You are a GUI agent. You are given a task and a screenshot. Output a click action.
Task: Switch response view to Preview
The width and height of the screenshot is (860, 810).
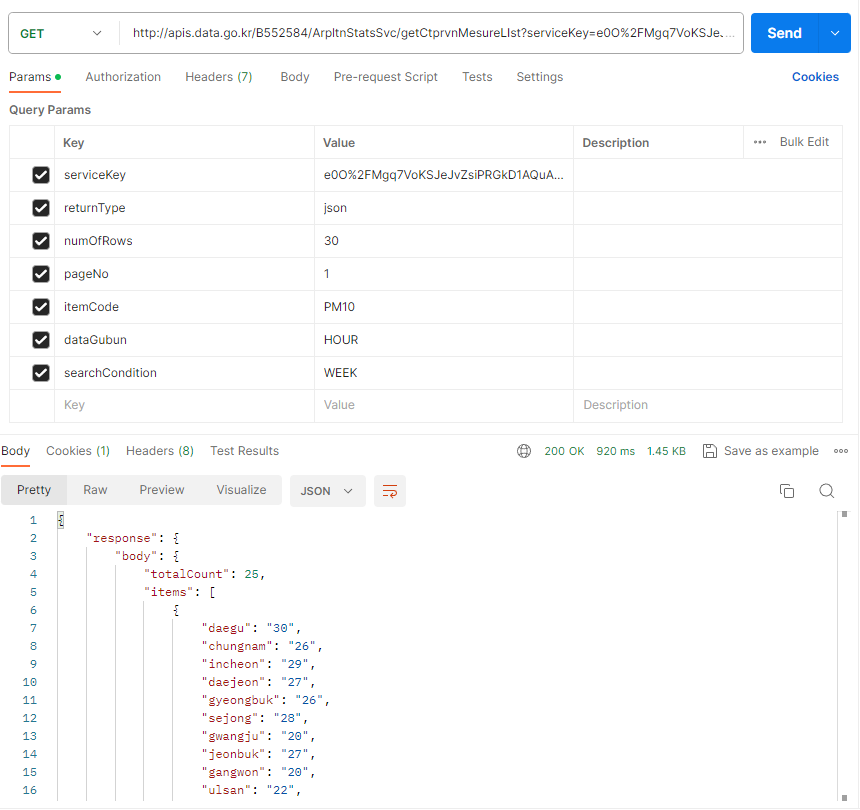162,490
